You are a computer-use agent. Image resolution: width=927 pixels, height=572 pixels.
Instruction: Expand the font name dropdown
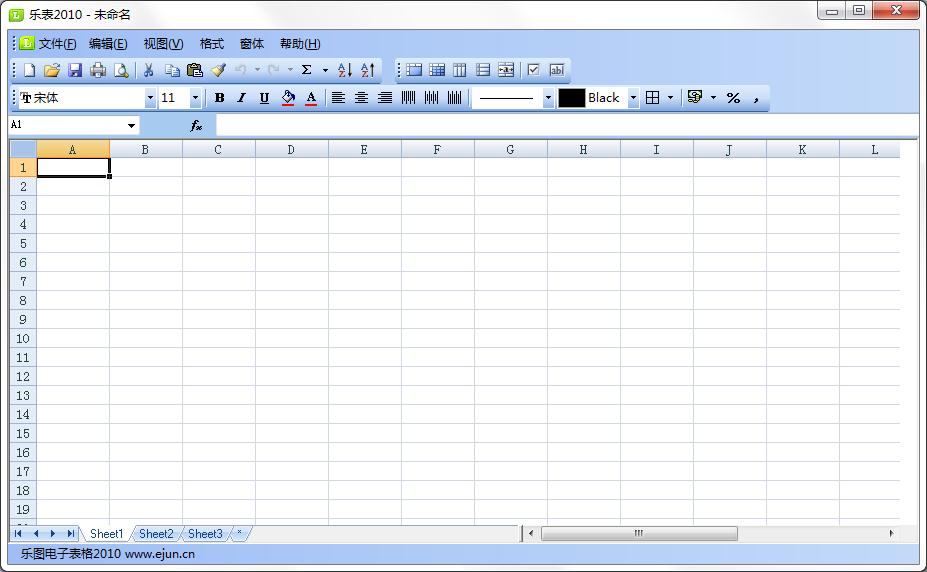coord(150,98)
